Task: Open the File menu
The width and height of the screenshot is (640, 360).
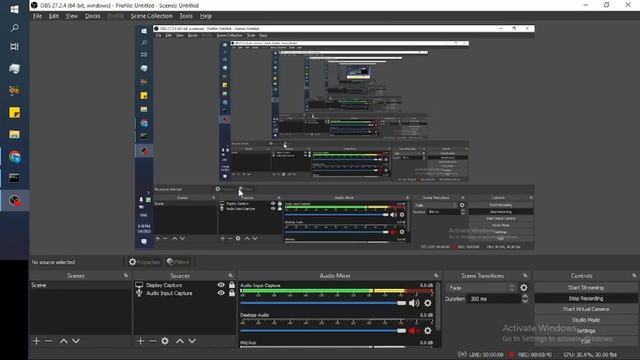Action: (37, 16)
